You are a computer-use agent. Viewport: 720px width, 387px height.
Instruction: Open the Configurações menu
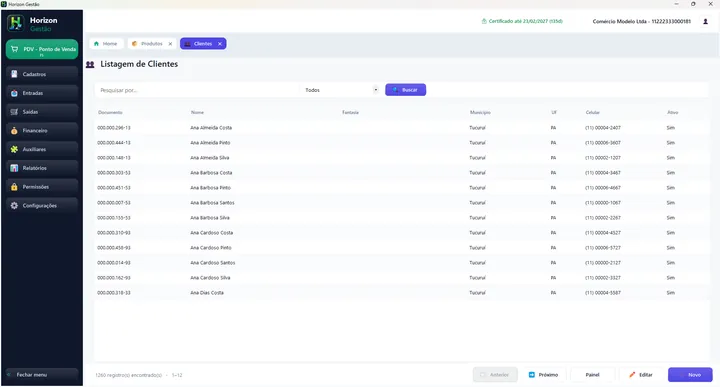42,206
